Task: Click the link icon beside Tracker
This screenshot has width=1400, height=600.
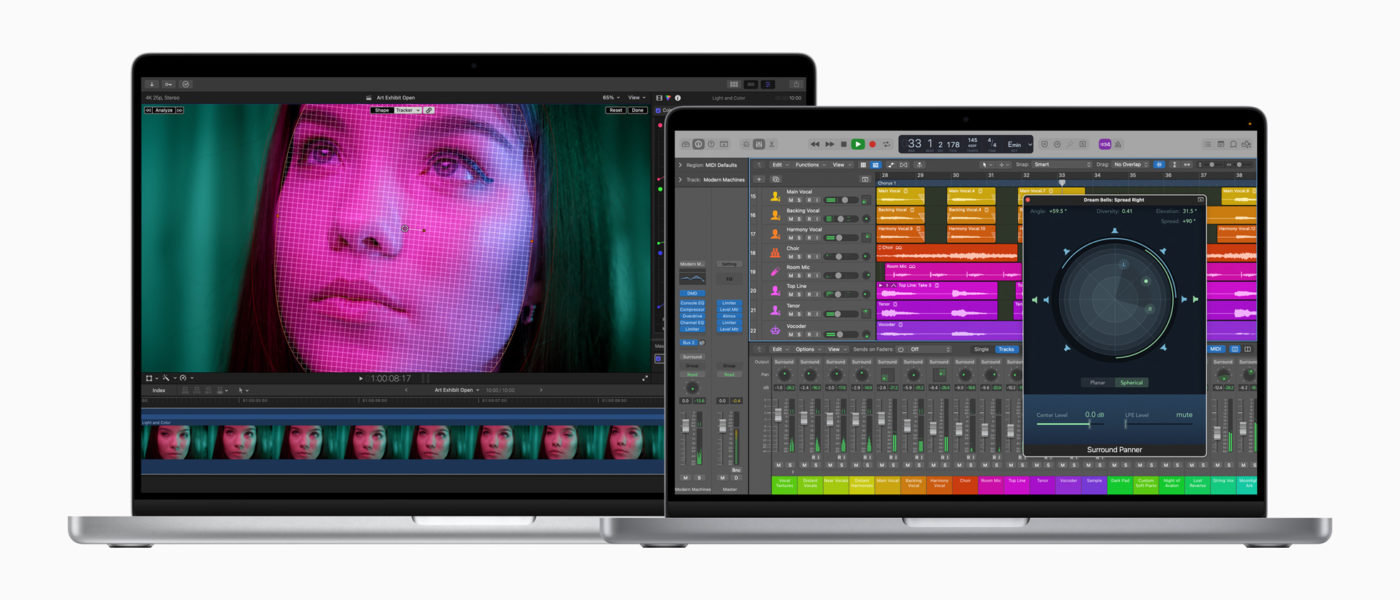Action: pos(429,110)
